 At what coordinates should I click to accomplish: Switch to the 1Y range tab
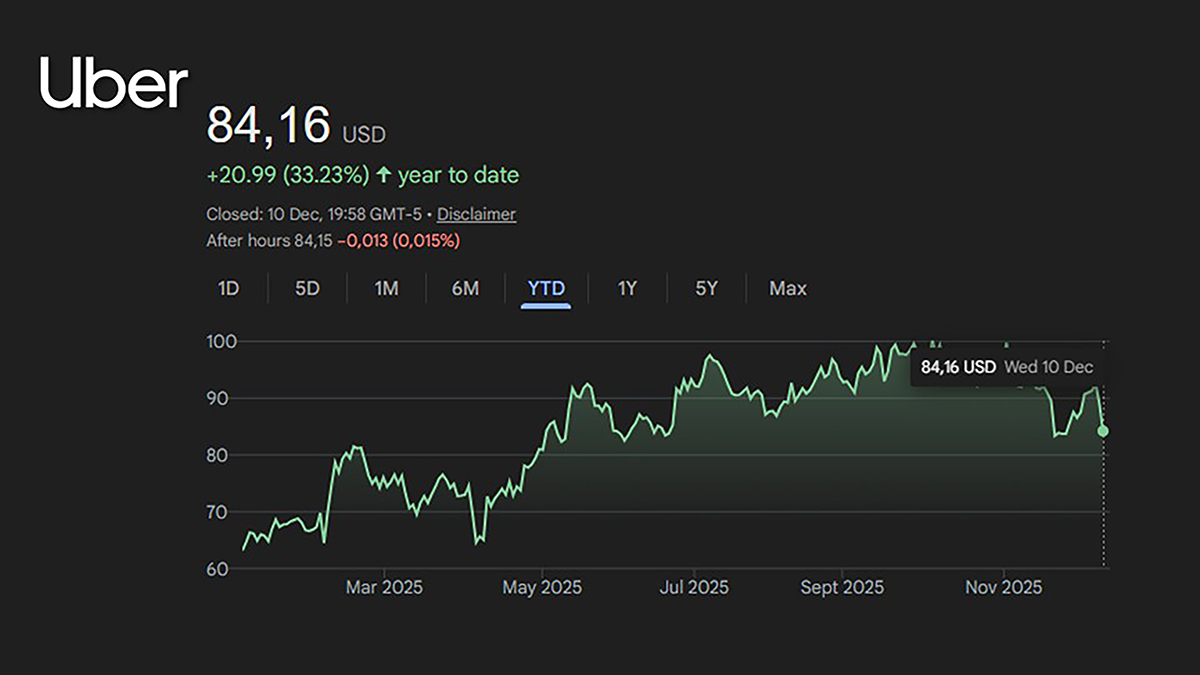coord(627,289)
